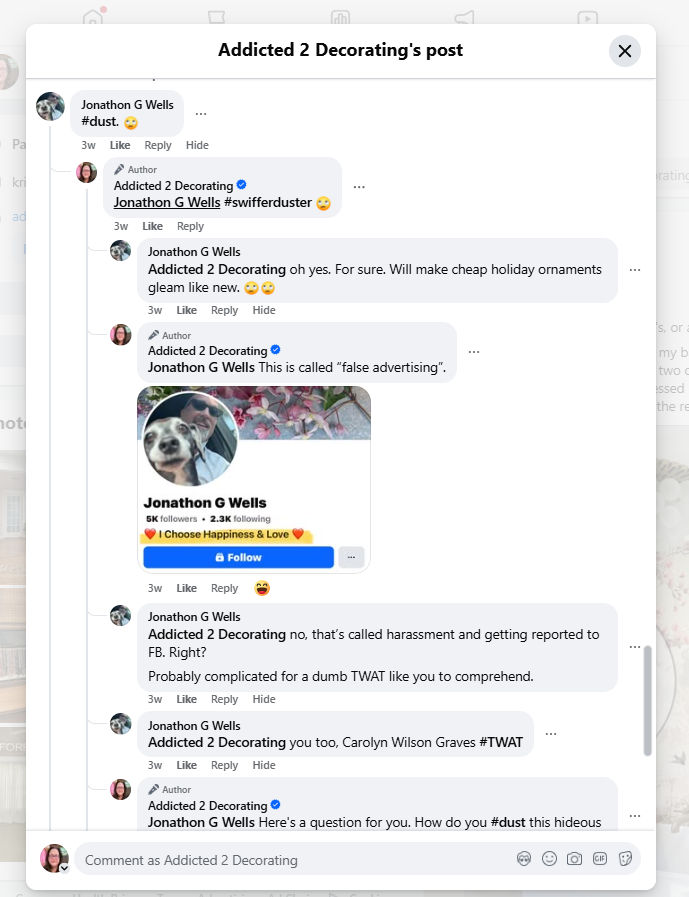Open options for the #TWAT comment
Screen dimensions: 689x897
(x=551, y=734)
